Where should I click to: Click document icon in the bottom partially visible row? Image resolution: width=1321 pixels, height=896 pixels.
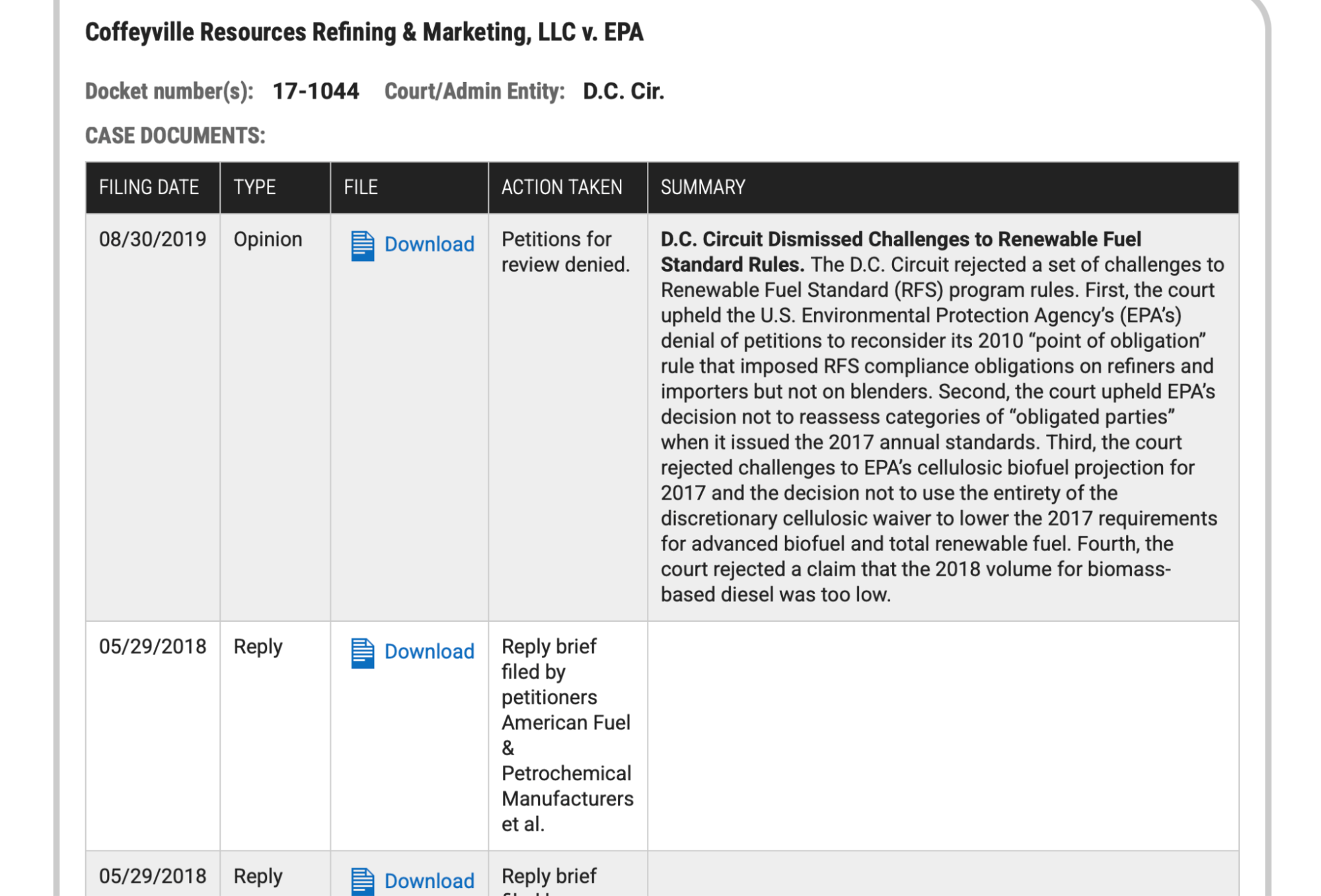pyautogui.click(x=362, y=881)
